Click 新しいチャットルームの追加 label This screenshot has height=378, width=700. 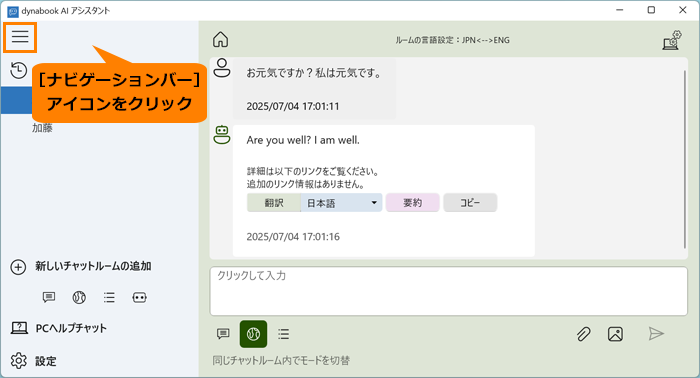pos(93,266)
